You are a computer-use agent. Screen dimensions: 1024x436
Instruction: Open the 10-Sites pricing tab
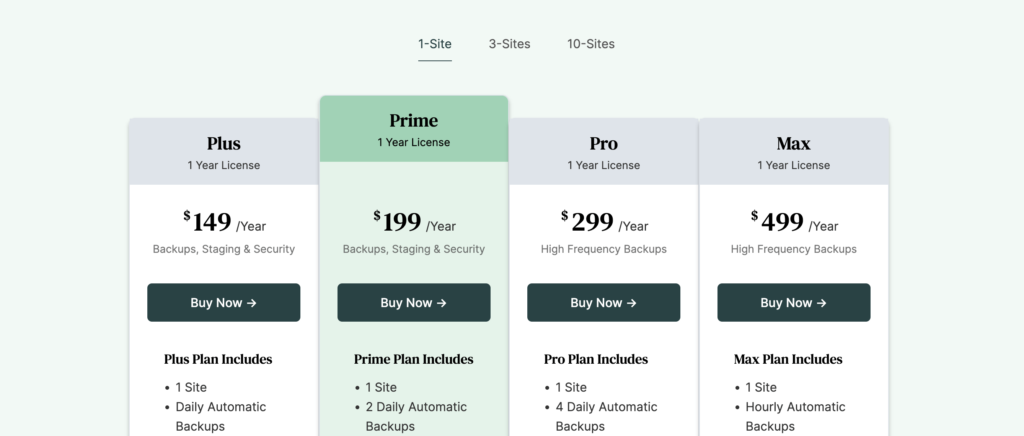(x=590, y=44)
